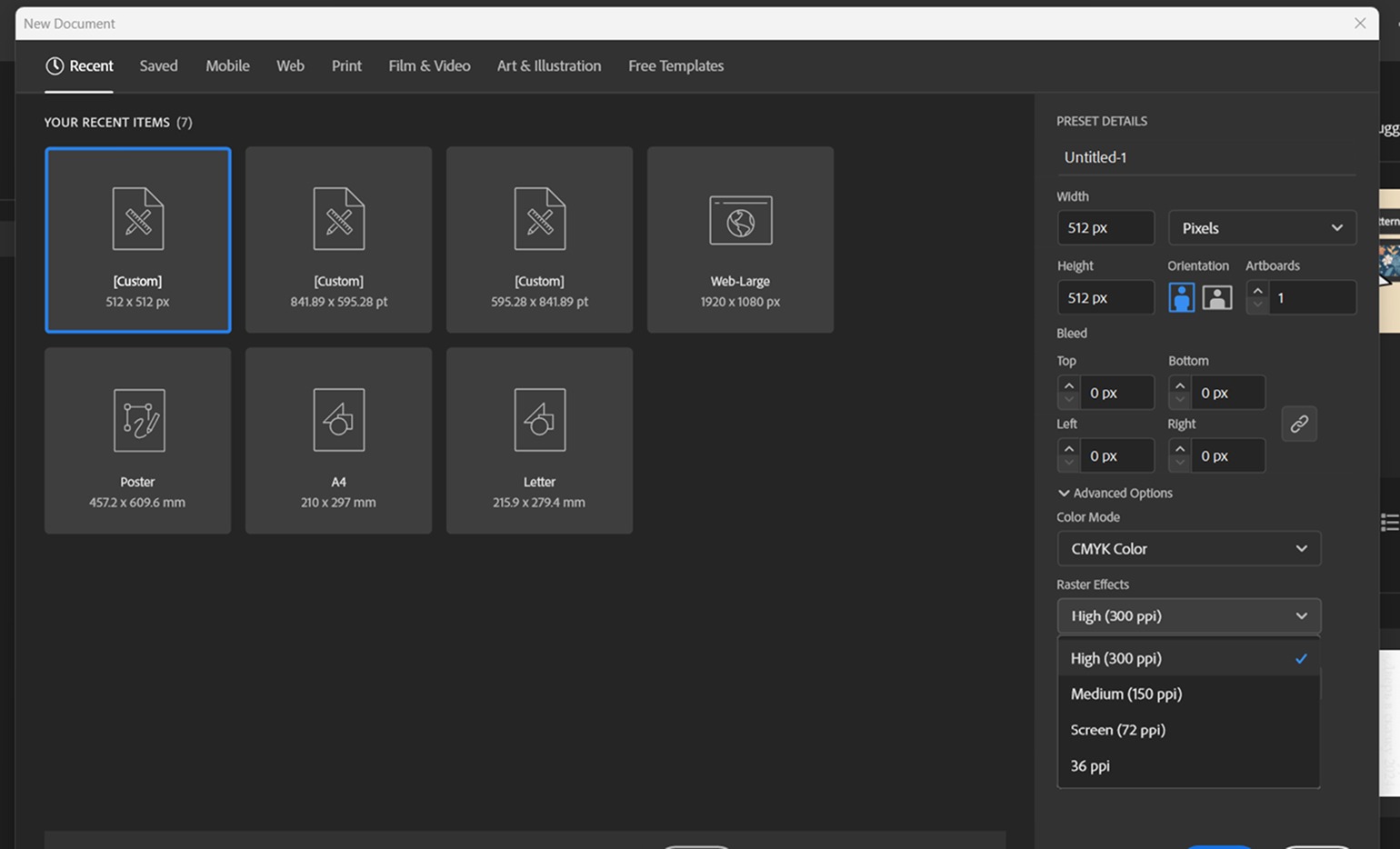The image size is (1400, 849).
Task: Increase the Bottom bleed value
Action: click(1180, 385)
